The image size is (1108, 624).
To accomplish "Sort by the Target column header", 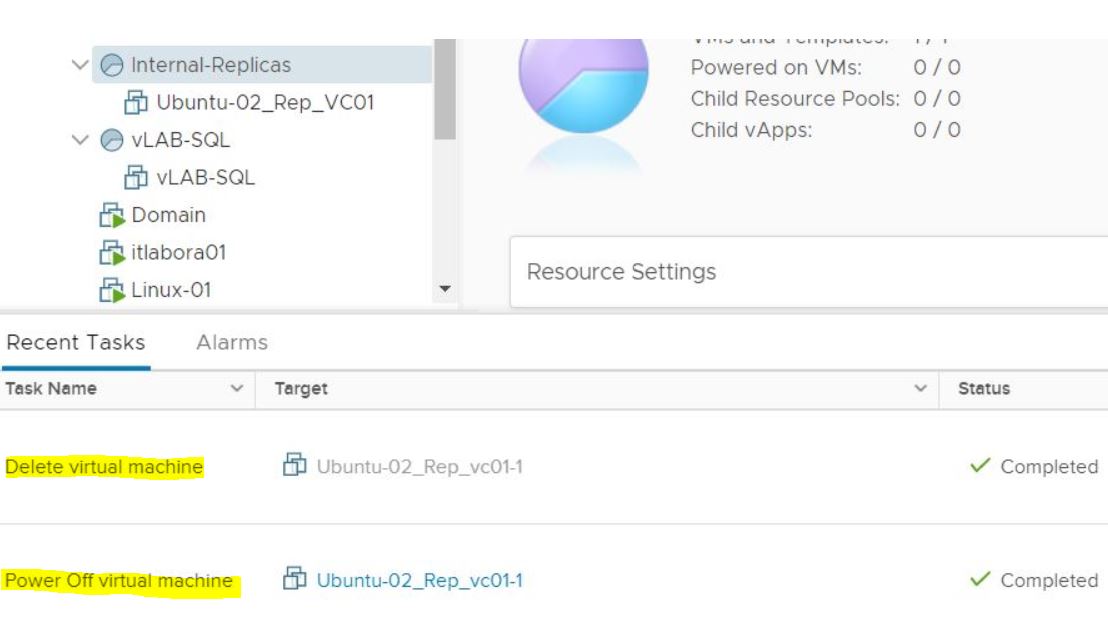I will pyautogui.click(x=301, y=389).
